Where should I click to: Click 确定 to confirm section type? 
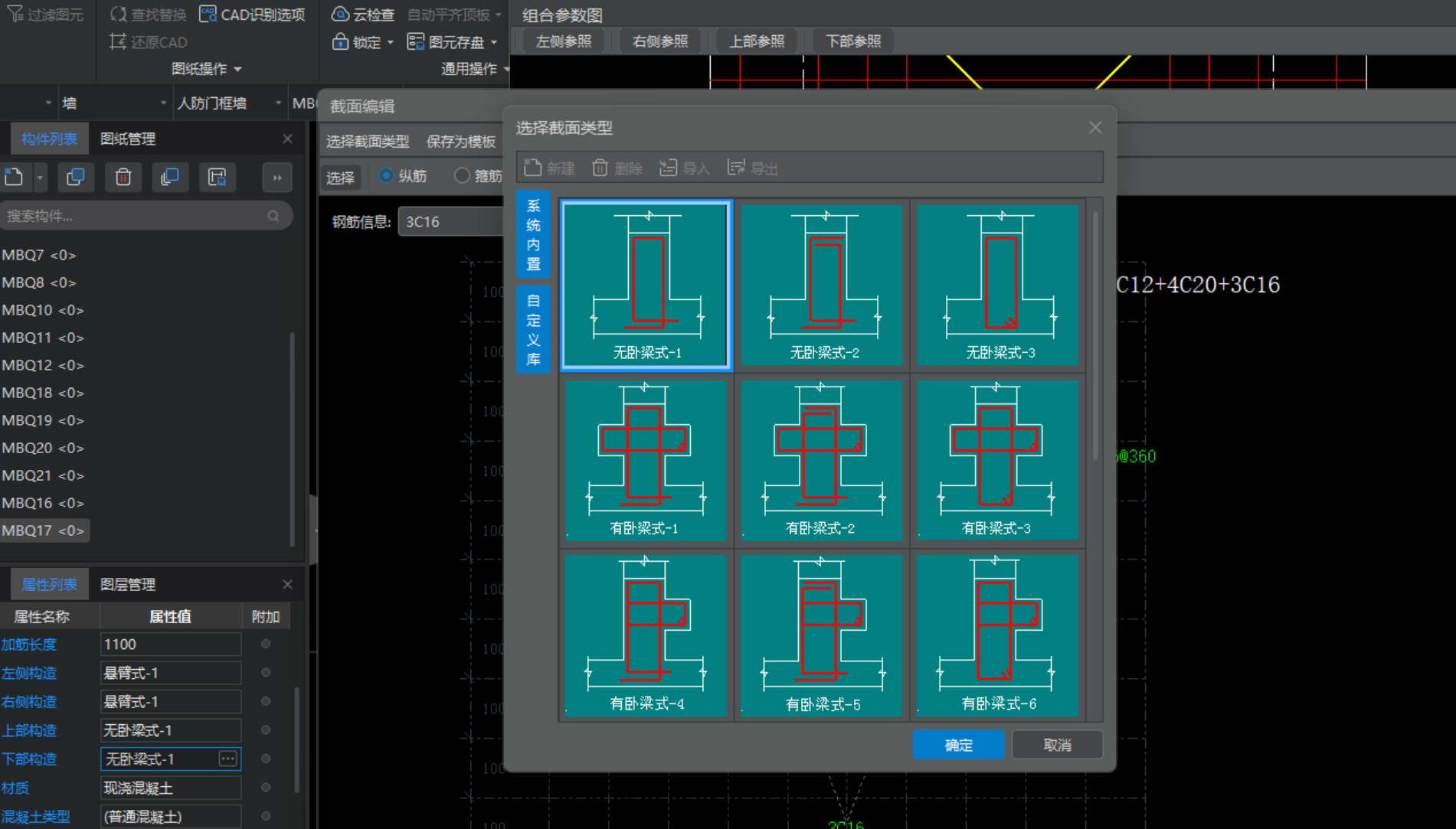958,744
